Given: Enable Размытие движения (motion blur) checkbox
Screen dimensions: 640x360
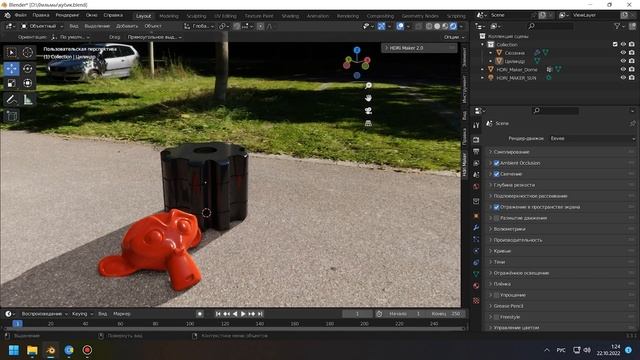Looking at the screenshot, I should tap(496, 218).
